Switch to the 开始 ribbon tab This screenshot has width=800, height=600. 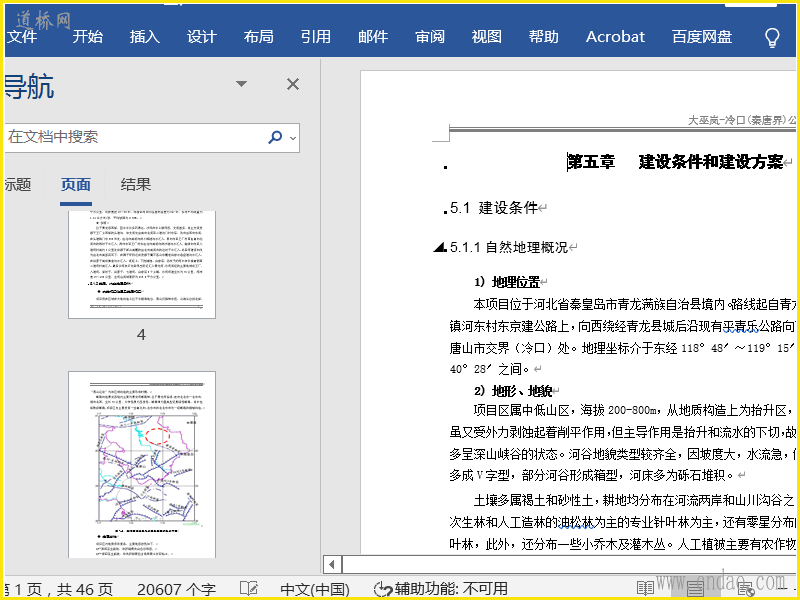click(x=87, y=37)
